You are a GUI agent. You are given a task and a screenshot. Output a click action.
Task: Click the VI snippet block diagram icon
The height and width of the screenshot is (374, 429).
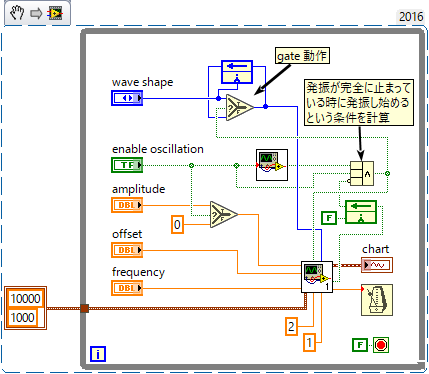[x=55, y=13]
